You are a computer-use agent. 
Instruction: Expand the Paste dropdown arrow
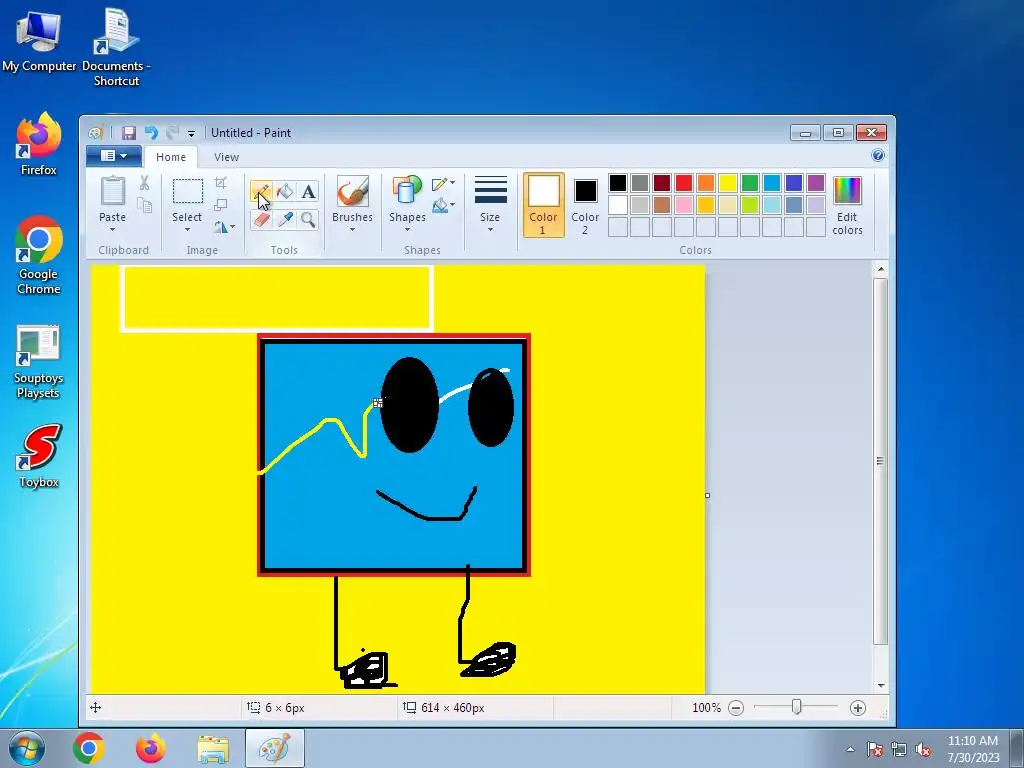tap(112, 230)
